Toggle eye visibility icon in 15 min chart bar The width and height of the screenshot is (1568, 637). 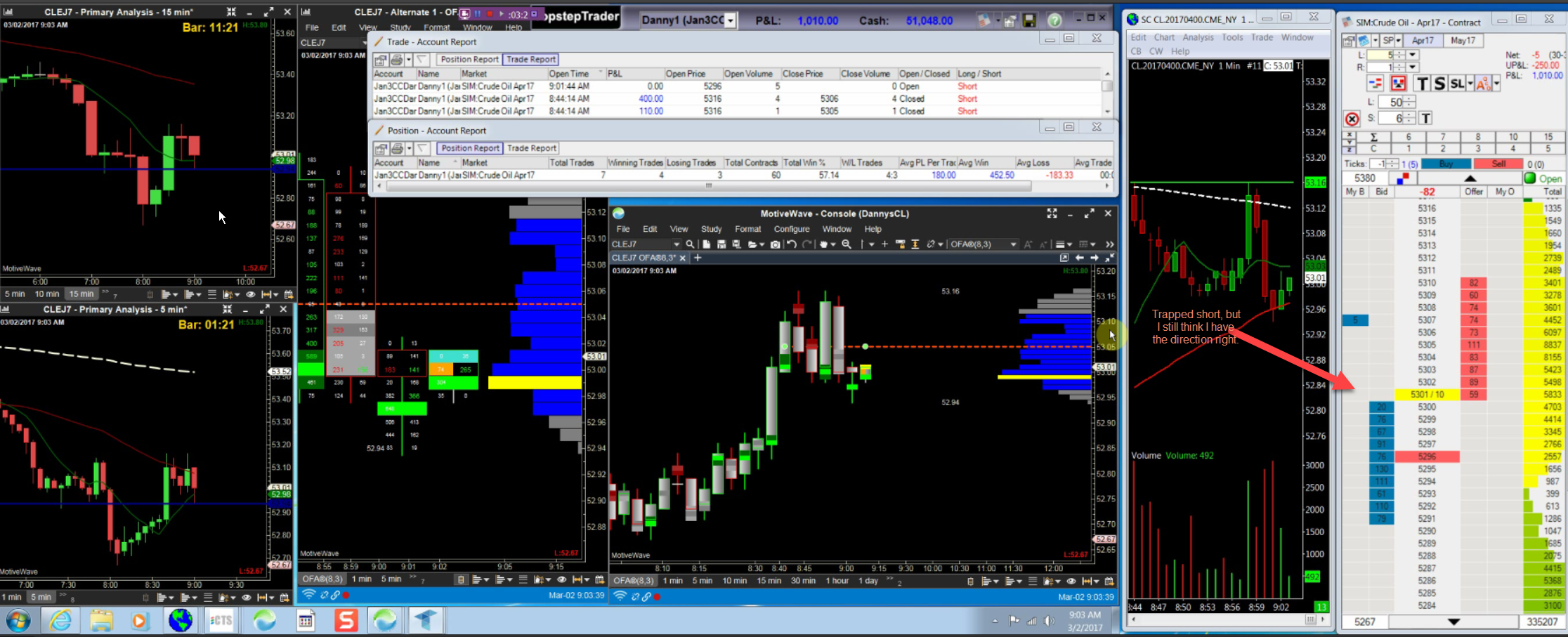(250, 294)
